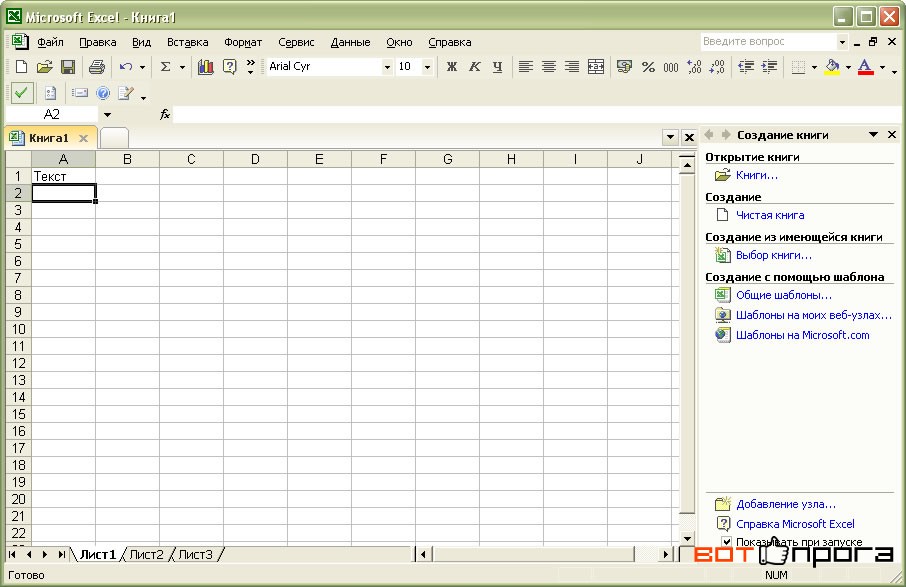Open the undo history dropdown arrow
This screenshot has height=587, width=906.
tap(142, 67)
